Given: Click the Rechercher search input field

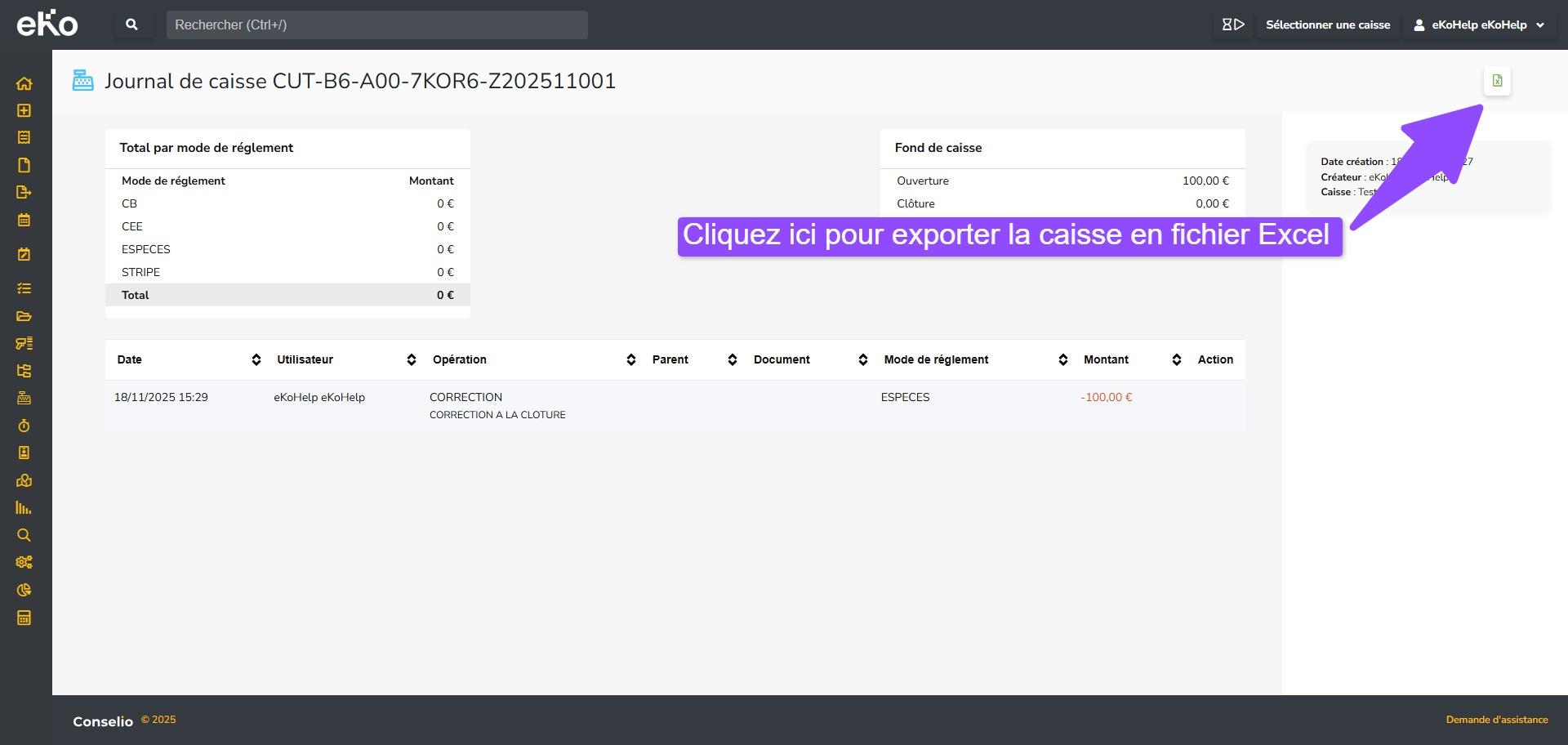Looking at the screenshot, I should [376, 25].
